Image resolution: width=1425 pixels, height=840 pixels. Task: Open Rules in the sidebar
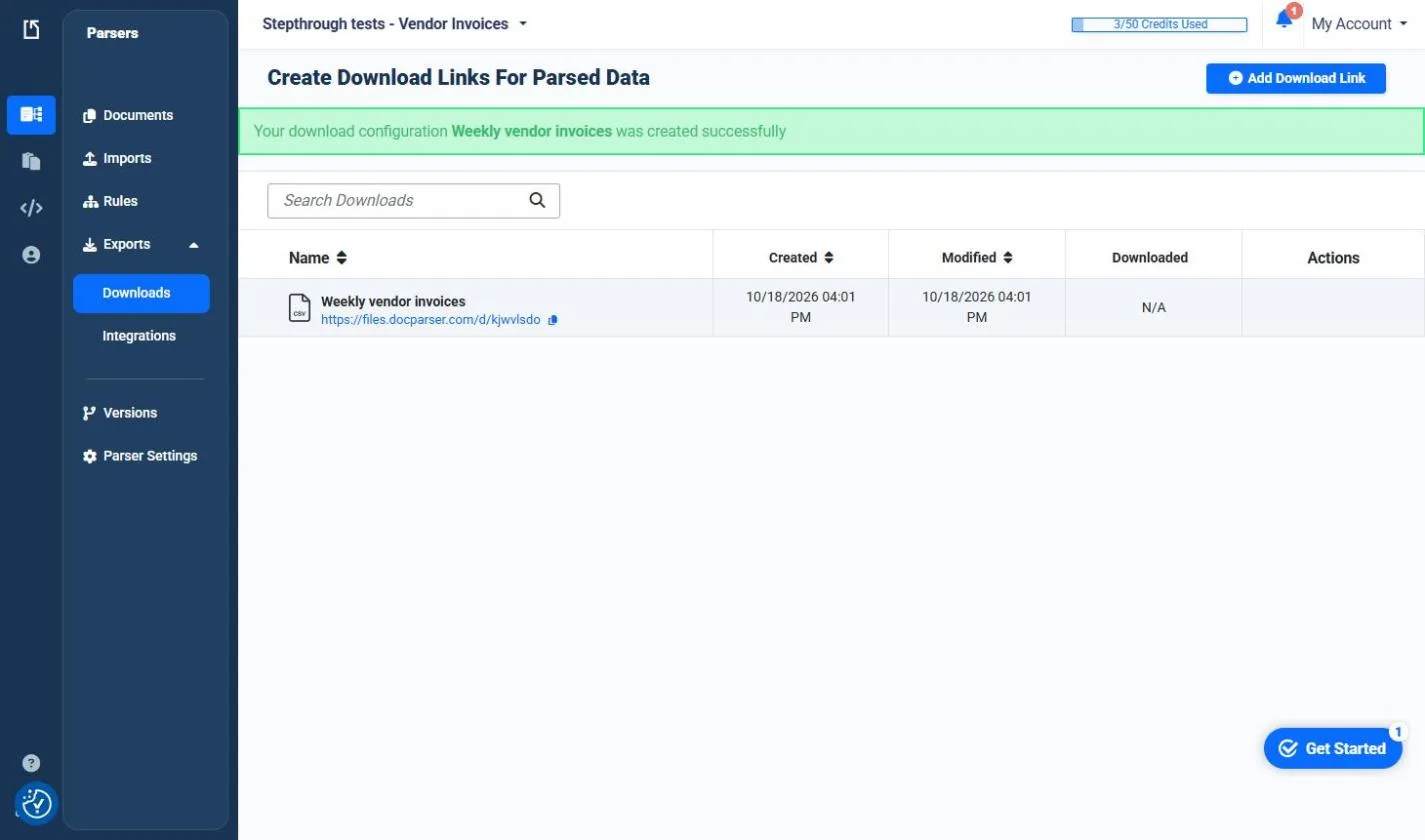click(x=110, y=201)
